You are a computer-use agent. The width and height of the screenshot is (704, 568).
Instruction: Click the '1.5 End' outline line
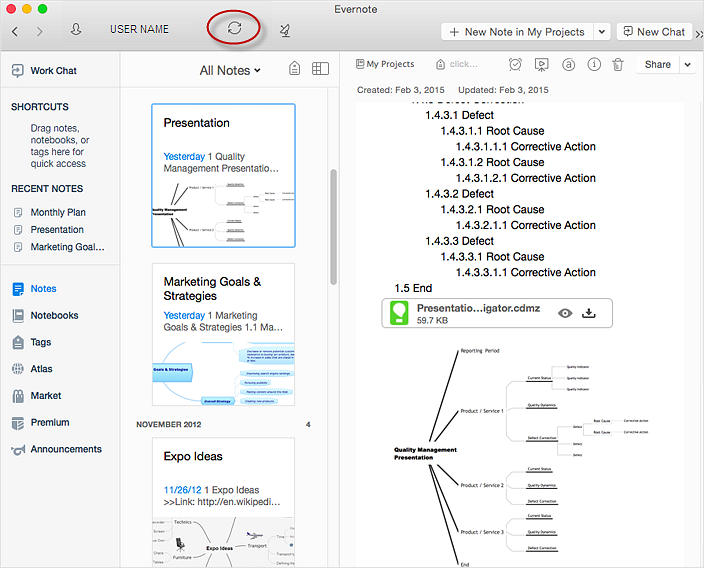click(x=413, y=288)
